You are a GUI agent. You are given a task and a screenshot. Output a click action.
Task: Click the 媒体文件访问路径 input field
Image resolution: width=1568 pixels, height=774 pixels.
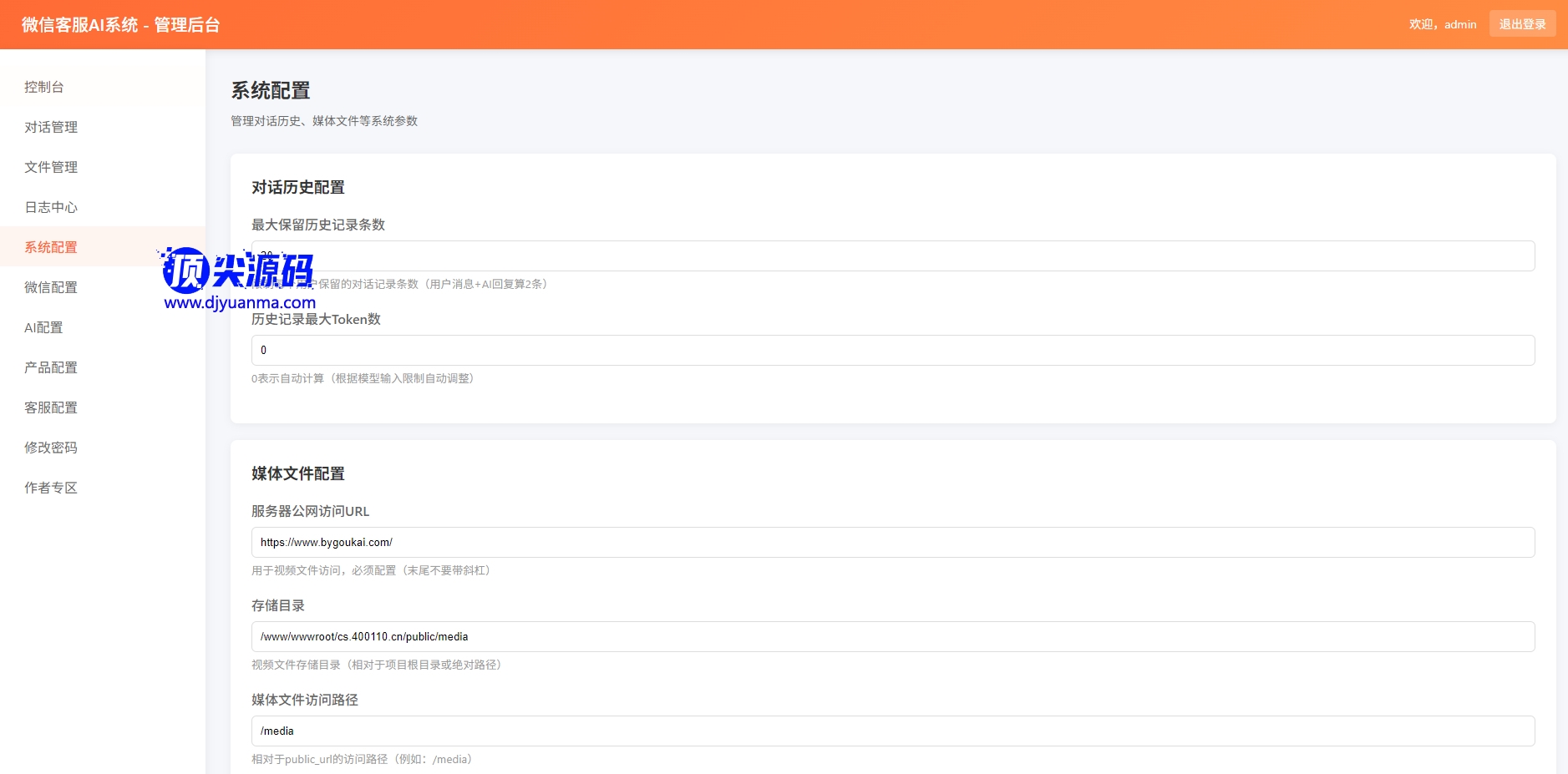pyautogui.click(x=892, y=731)
